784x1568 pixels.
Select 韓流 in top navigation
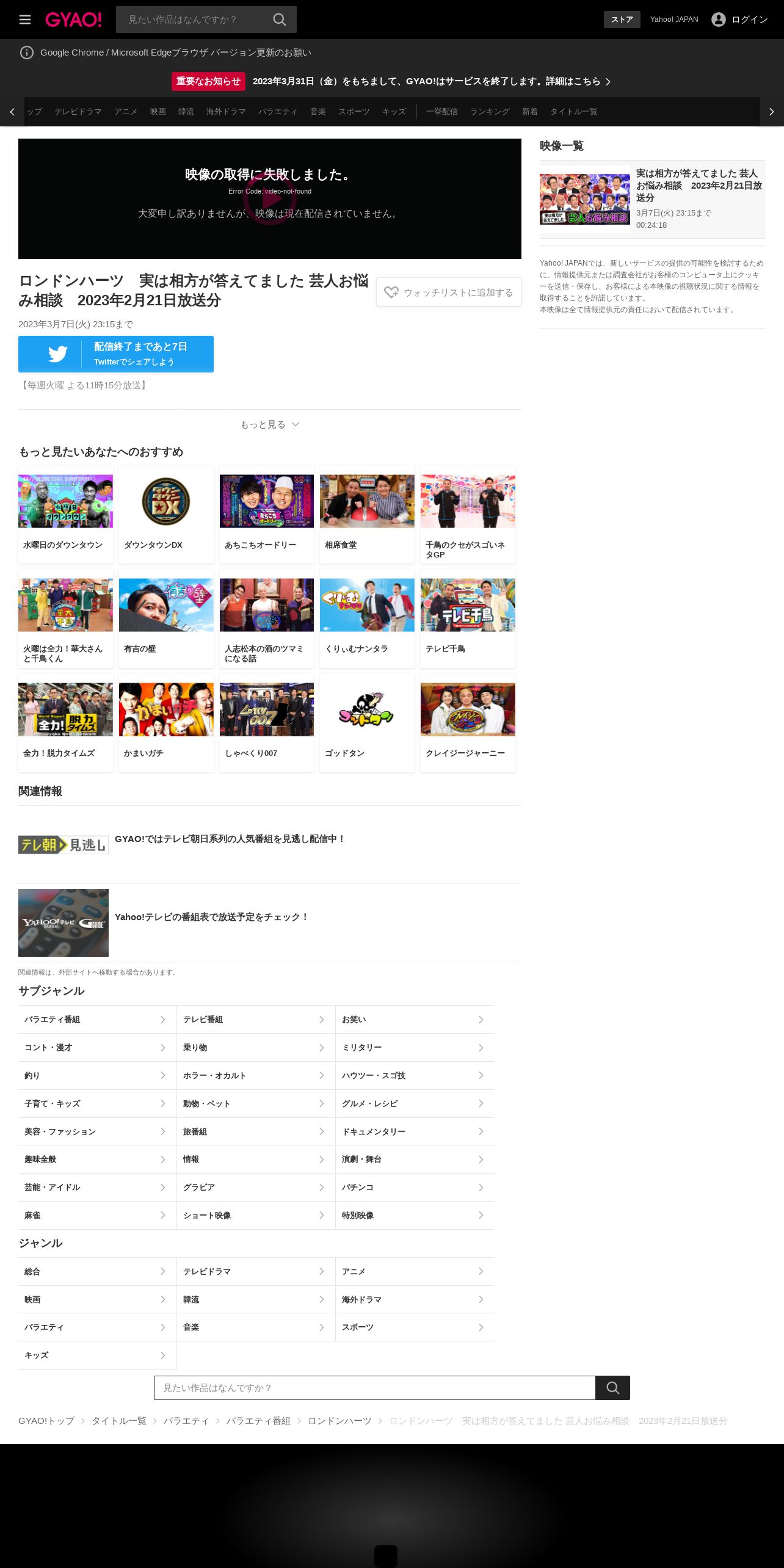186,112
